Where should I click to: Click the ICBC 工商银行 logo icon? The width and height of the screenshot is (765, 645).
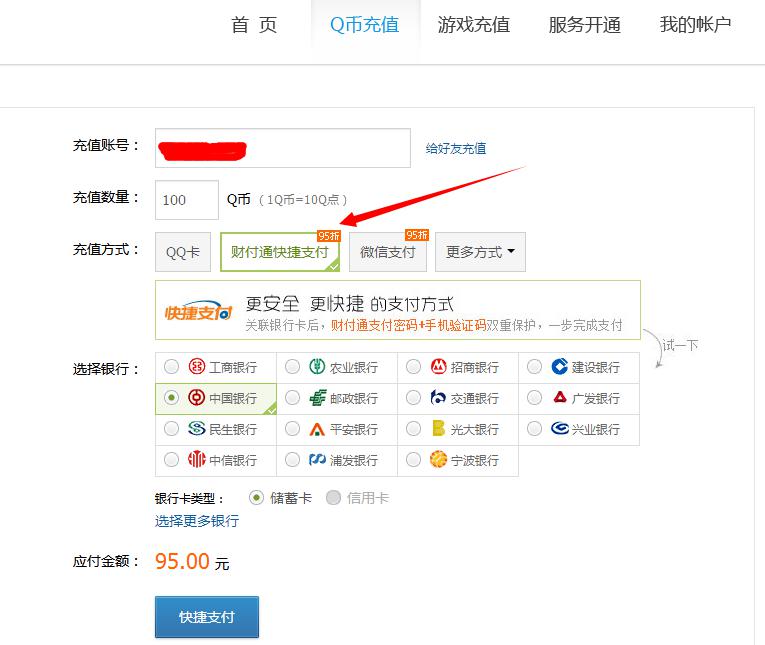click(x=197, y=366)
